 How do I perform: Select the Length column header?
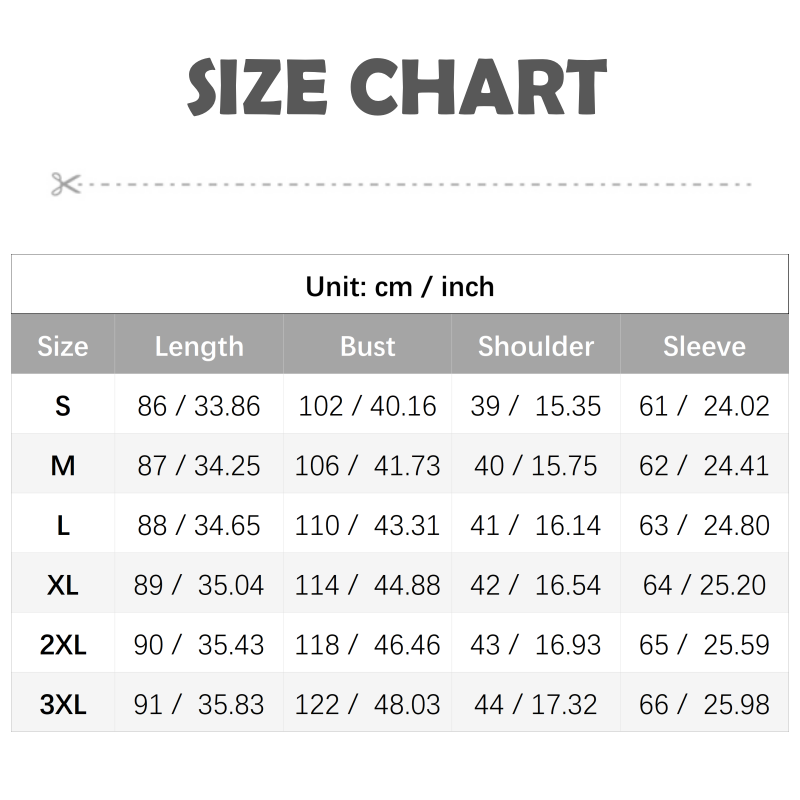click(x=199, y=346)
